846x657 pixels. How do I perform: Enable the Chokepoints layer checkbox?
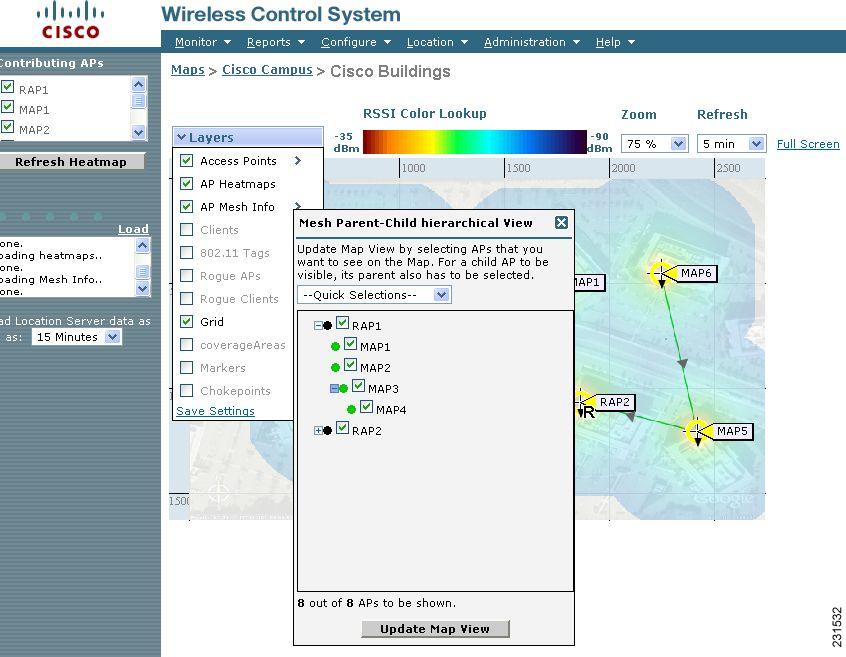click(x=187, y=390)
